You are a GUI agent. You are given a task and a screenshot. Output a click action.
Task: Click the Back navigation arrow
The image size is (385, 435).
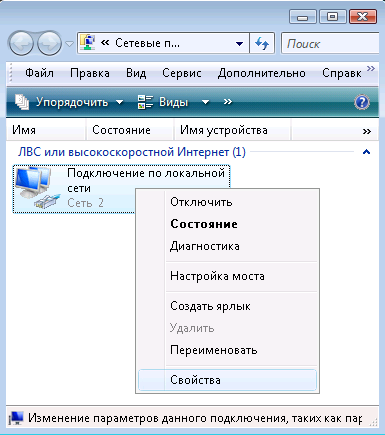21,43
